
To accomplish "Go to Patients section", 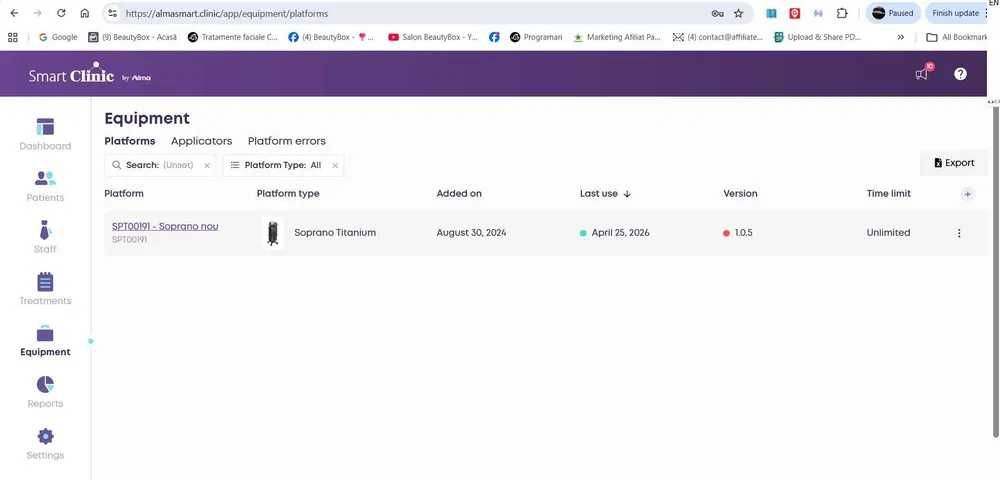I will coord(45,178).
